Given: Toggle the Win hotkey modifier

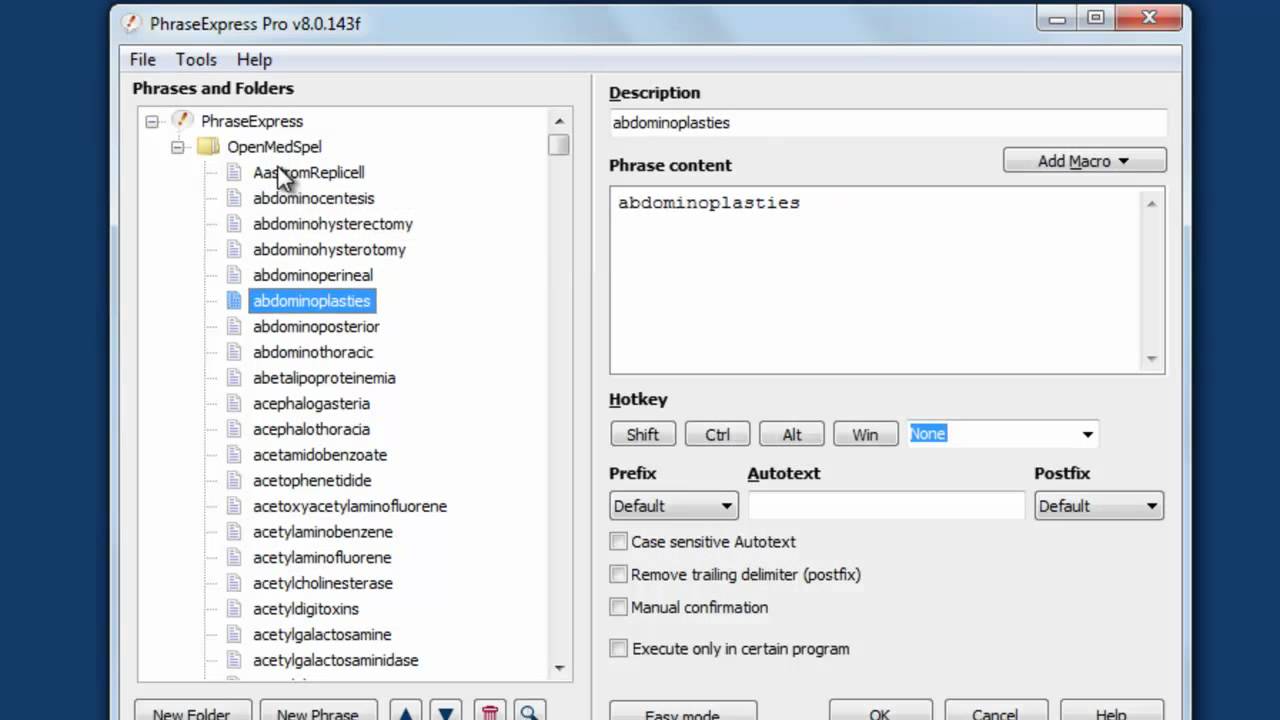Looking at the screenshot, I should 865,434.
